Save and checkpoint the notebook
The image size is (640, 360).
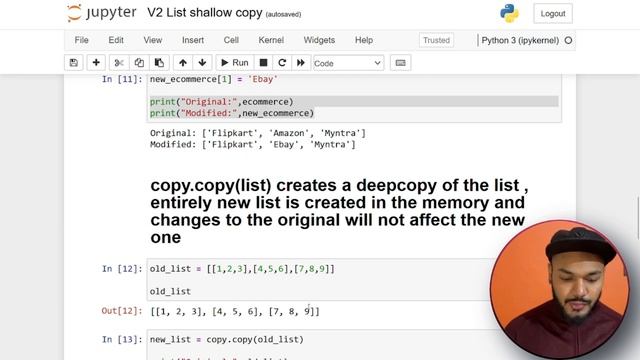pos(74,63)
